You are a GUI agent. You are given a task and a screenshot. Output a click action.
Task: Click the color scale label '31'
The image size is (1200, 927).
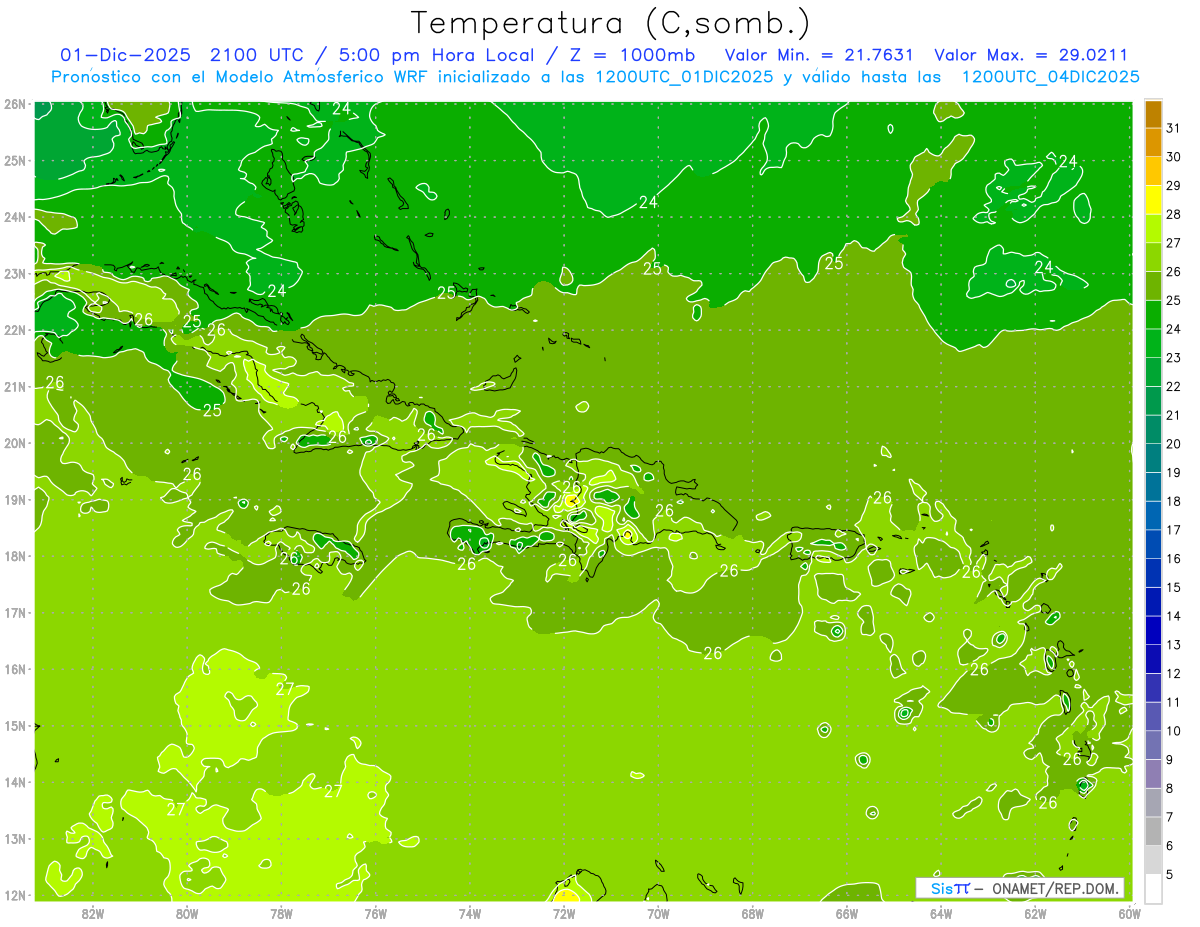1173,128
